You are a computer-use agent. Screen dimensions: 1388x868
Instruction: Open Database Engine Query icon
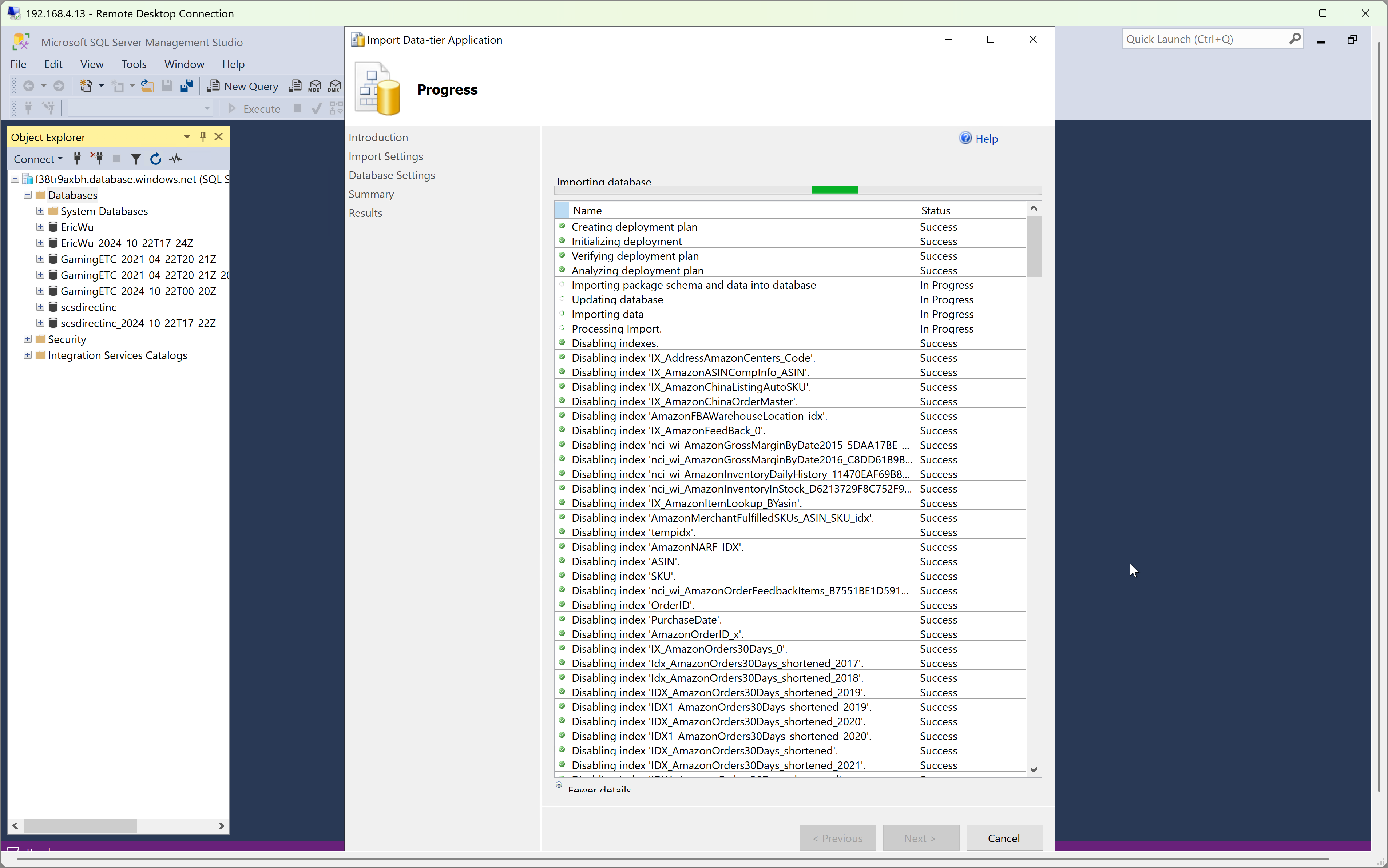[x=295, y=86]
